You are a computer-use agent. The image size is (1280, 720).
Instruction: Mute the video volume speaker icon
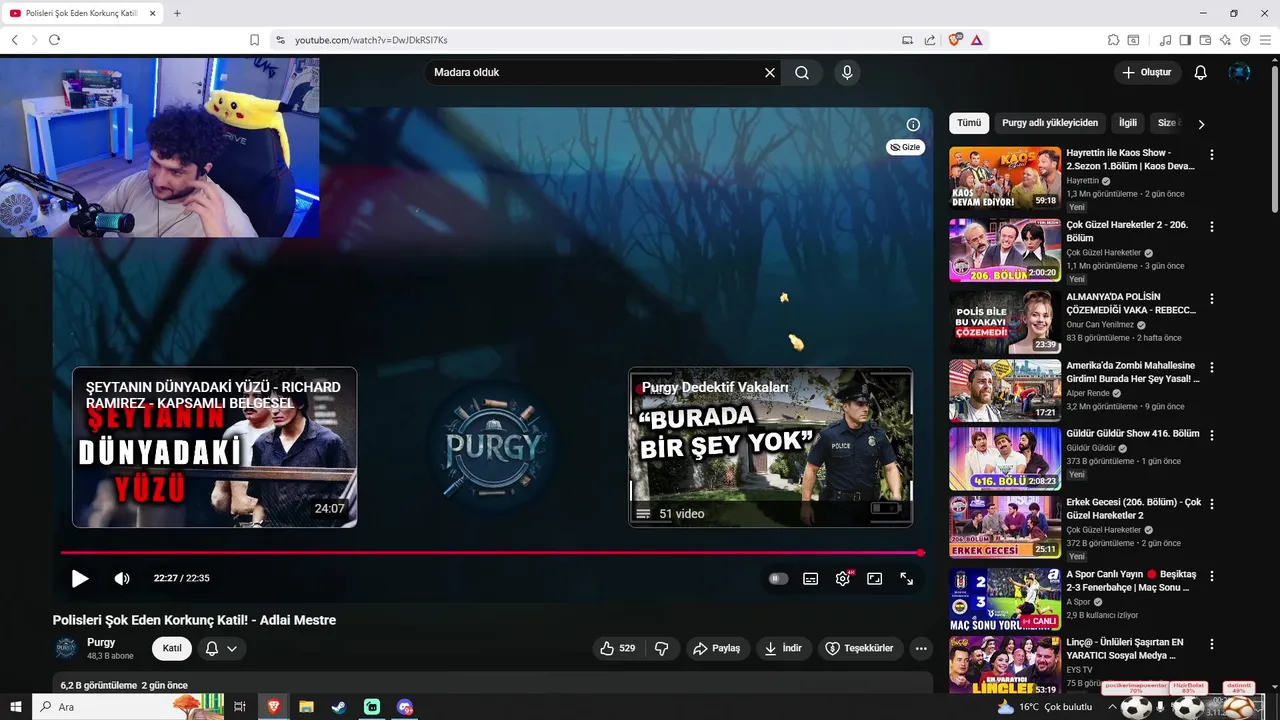pos(122,578)
